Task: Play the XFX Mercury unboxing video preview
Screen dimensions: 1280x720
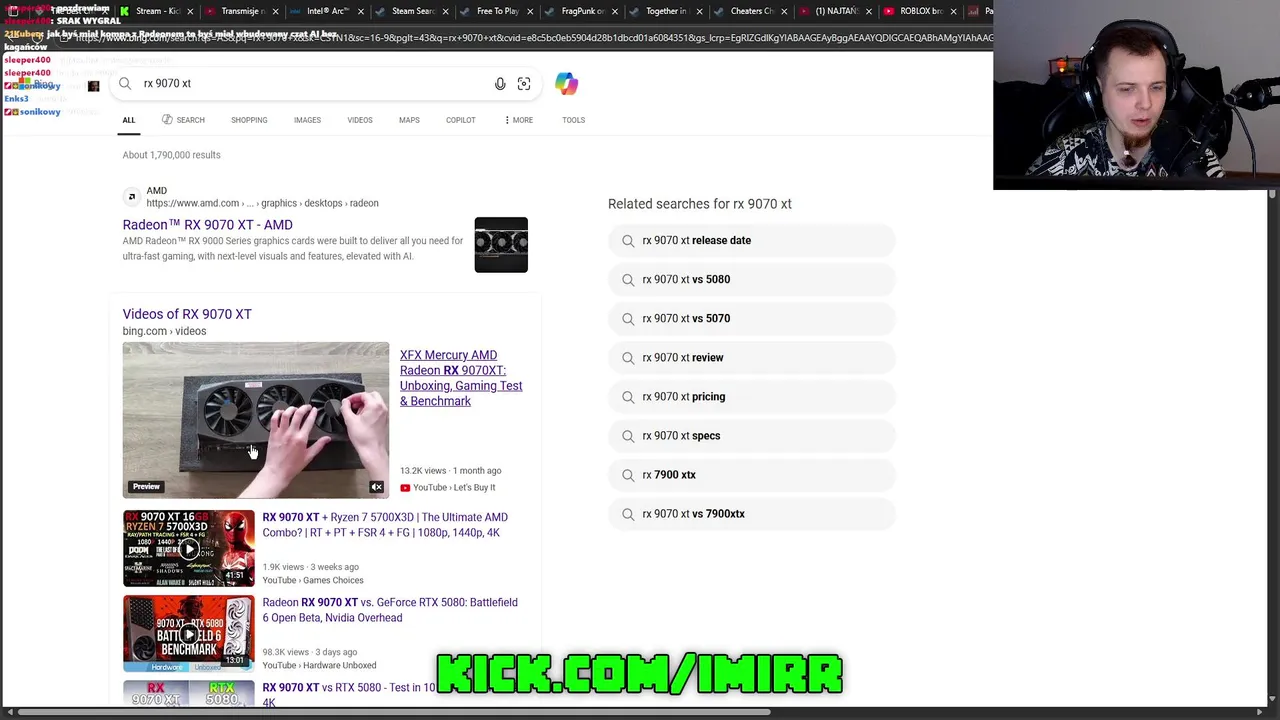Action: click(x=256, y=420)
